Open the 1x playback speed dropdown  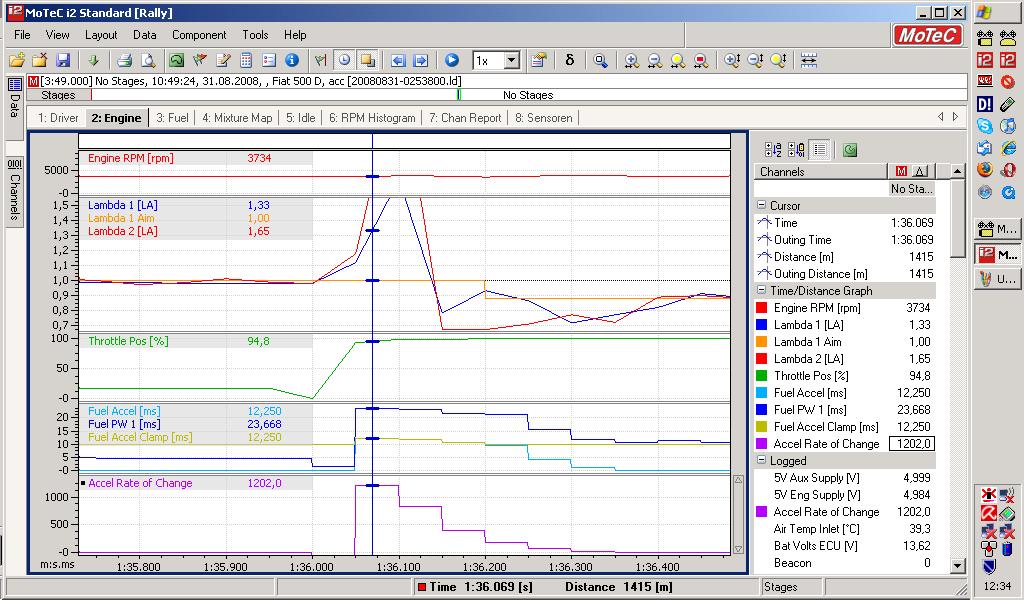pos(512,61)
